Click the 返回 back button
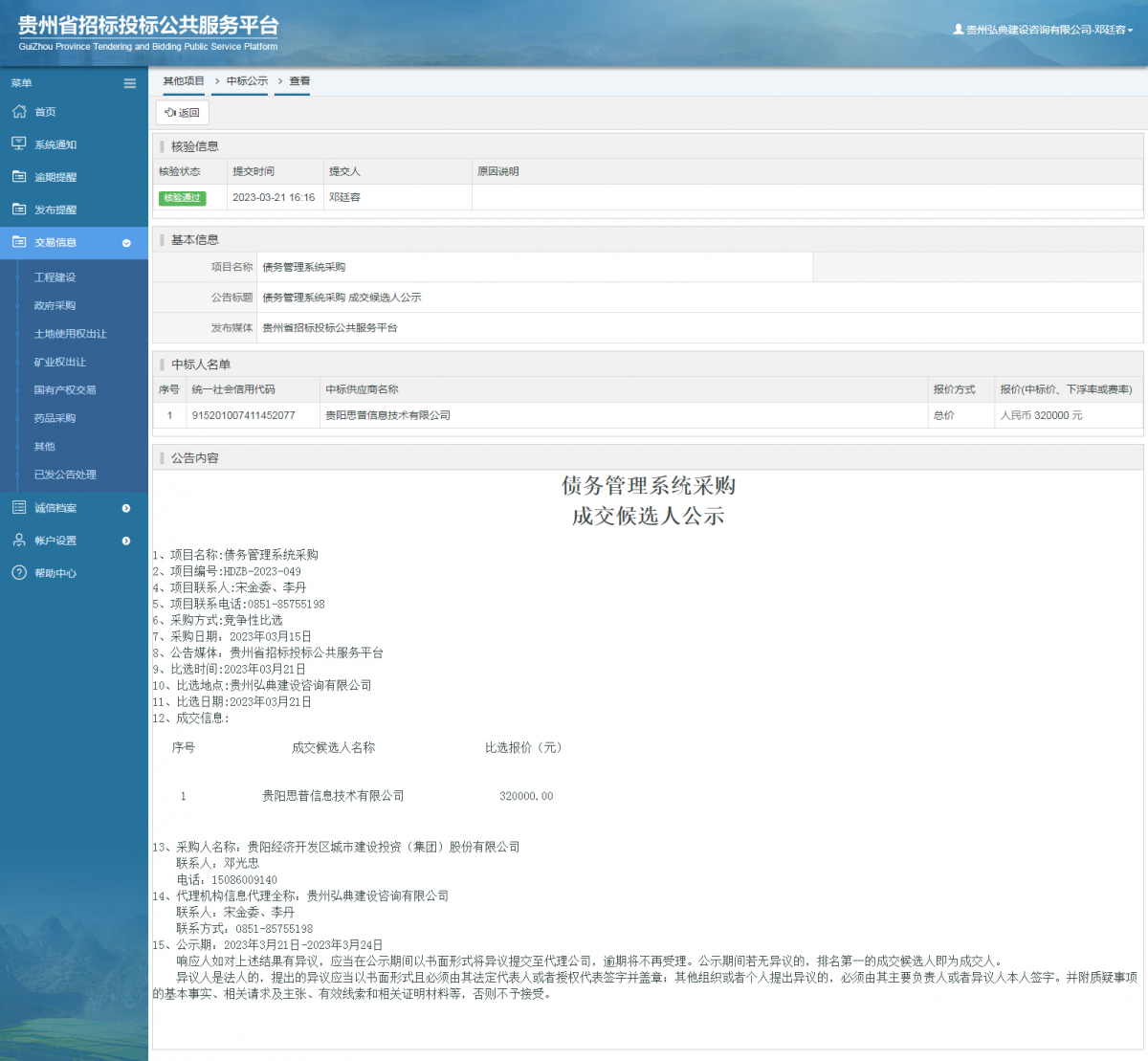1148x1061 pixels. coord(182,113)
